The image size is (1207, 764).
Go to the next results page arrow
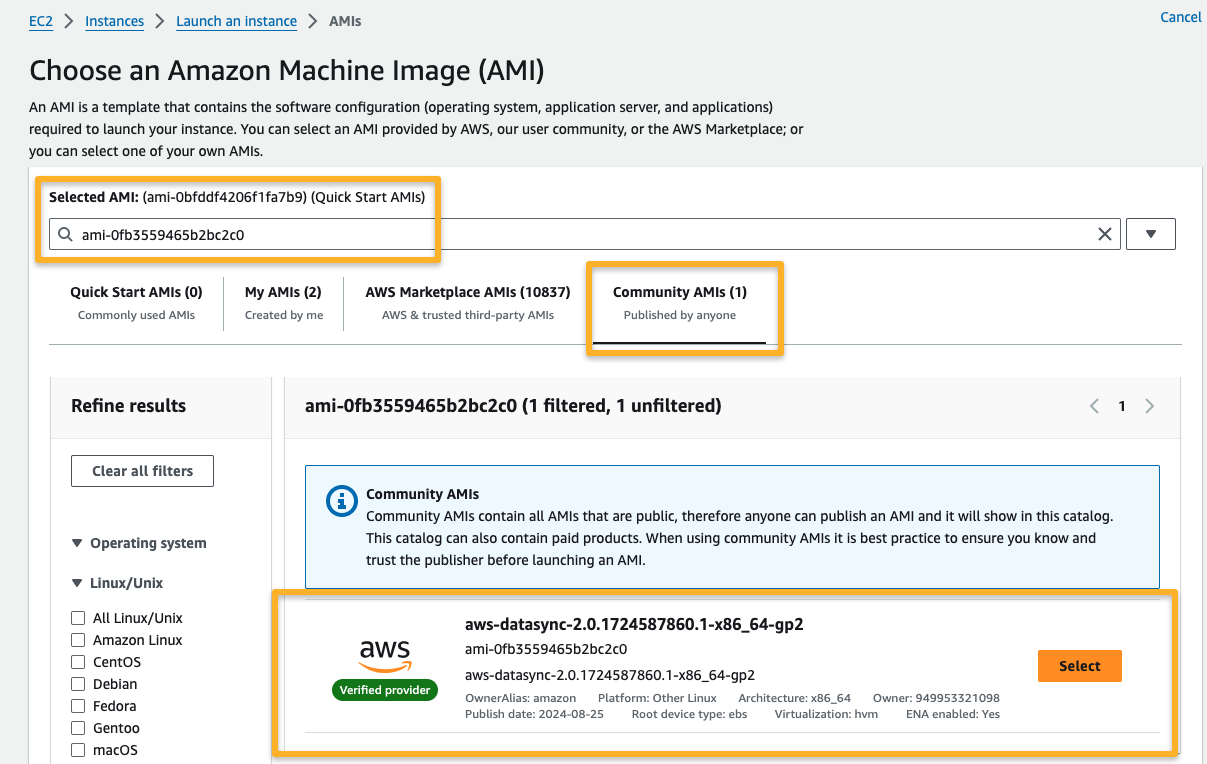[x=1149, y=406]
